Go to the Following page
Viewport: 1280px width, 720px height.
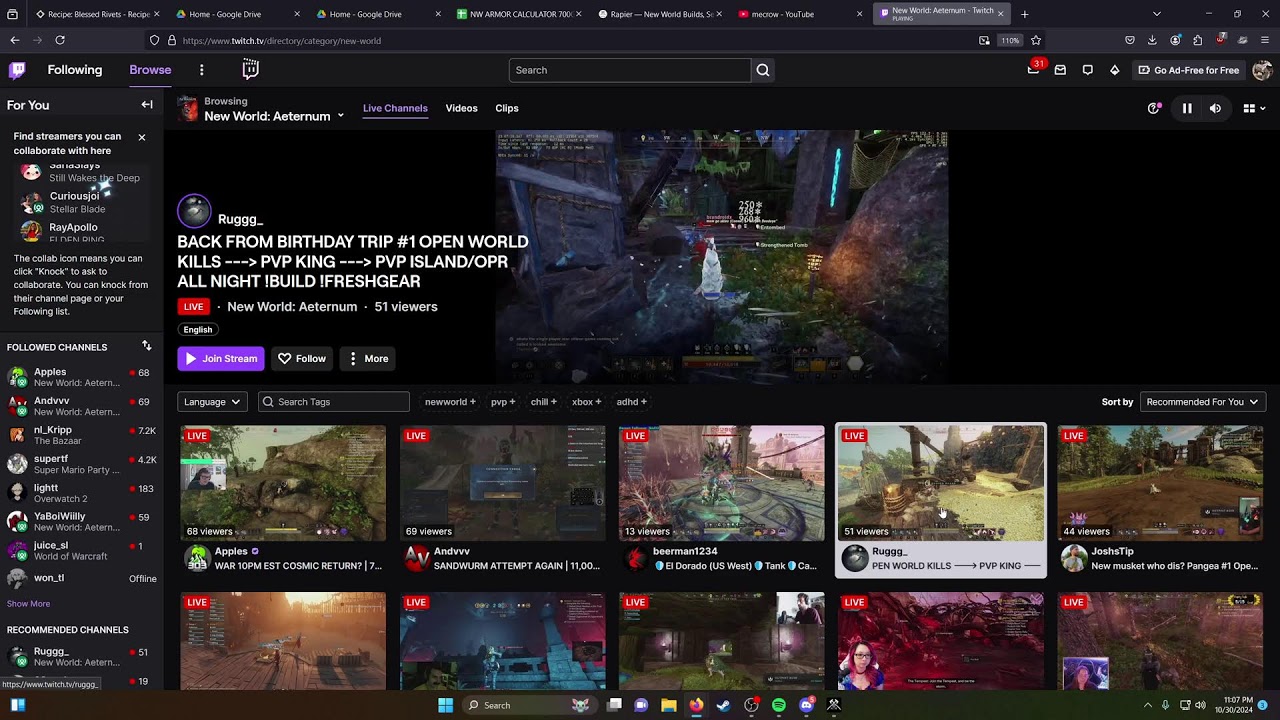pyautogui.click(x=75, y=70)
